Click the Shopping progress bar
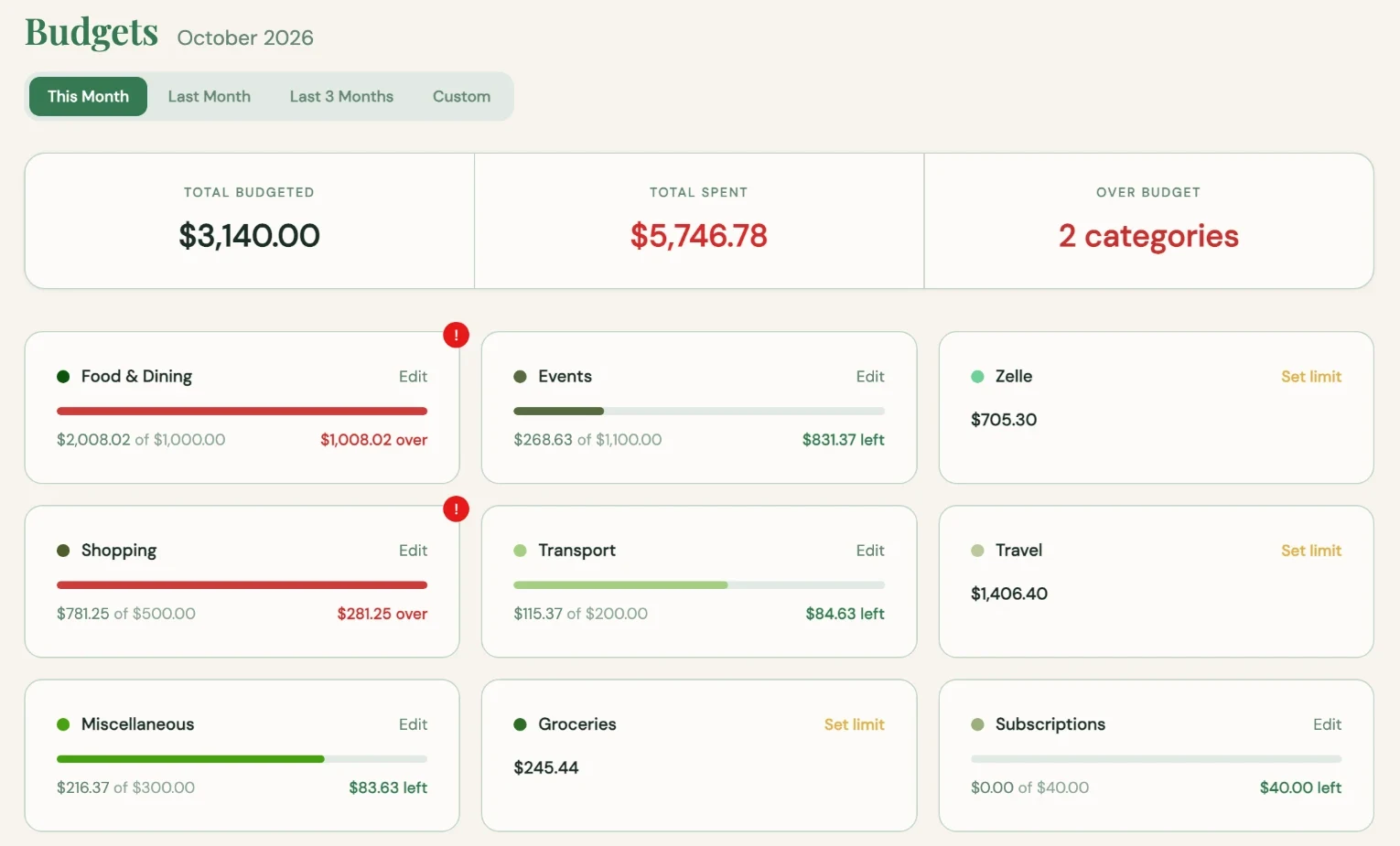The image size is (1400, 846). 242,584
